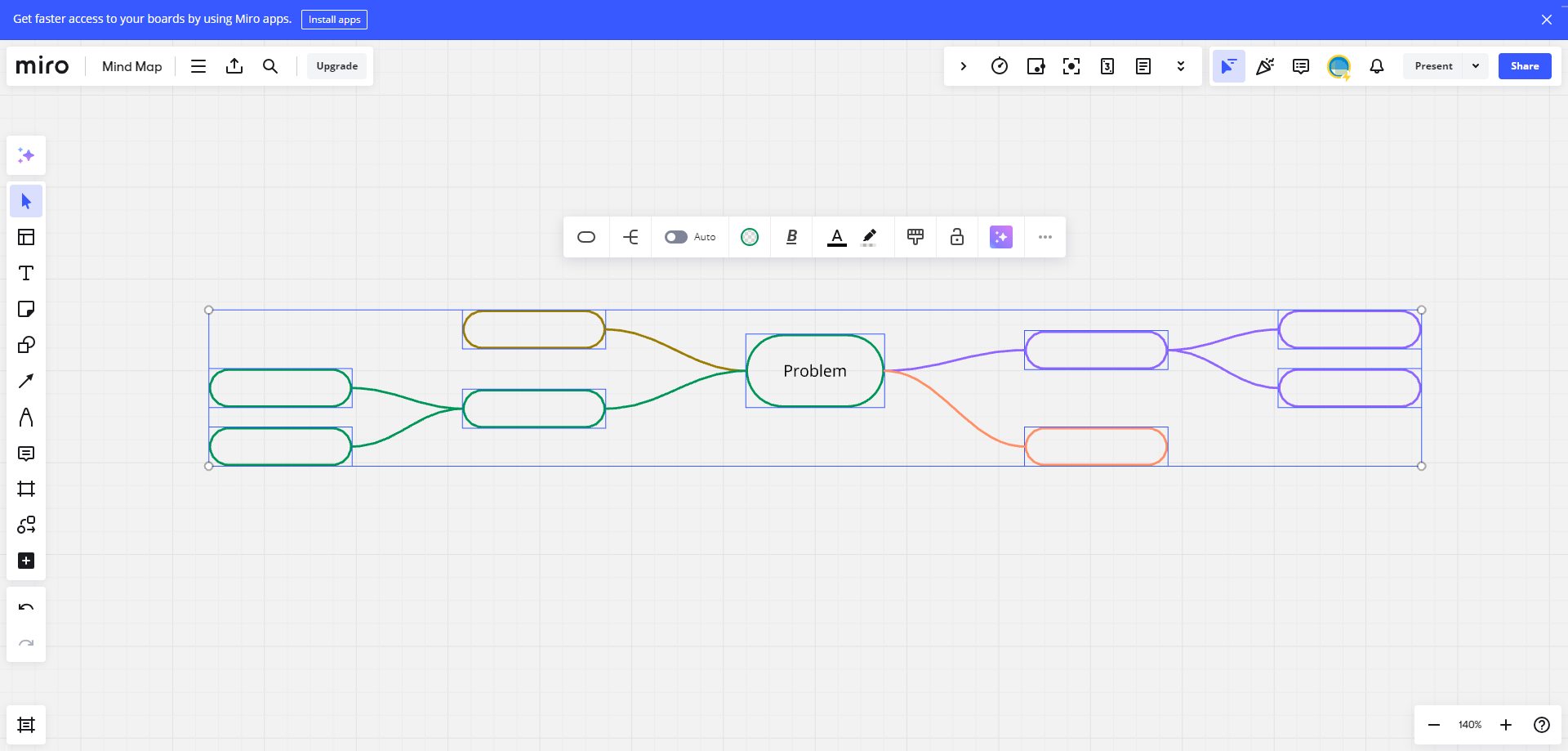
Task: Open the Notes panel
Action: [x=1143, y=66]
